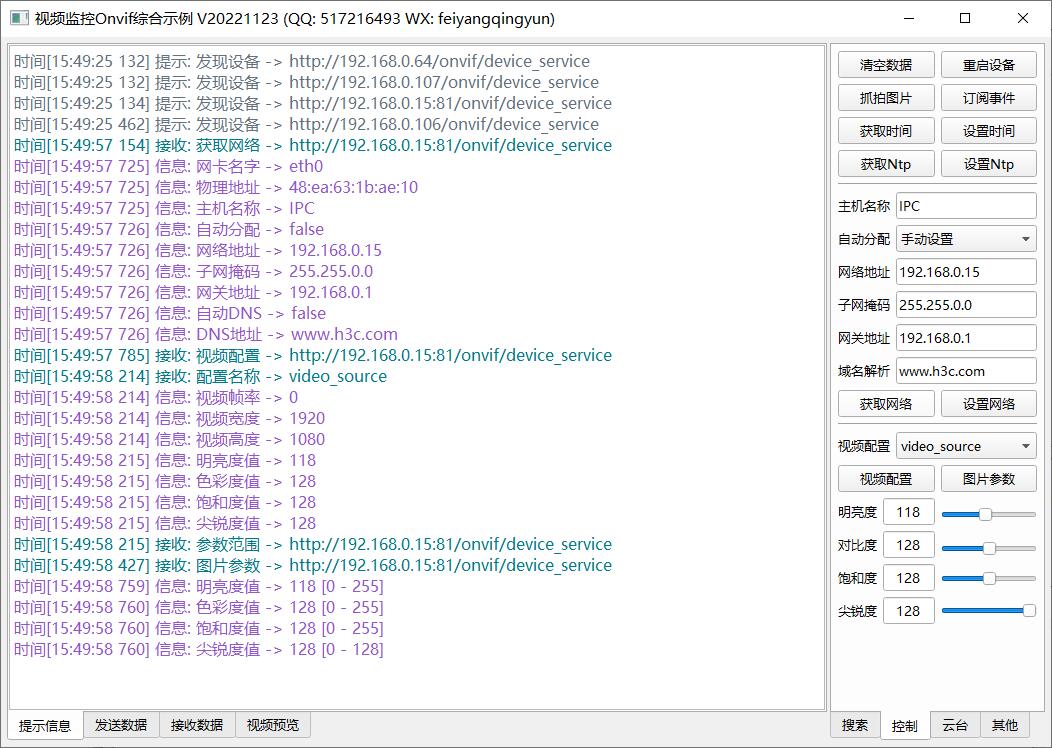Image resolution: width=1052 pixels, height=748 pixels.
Task: Click the 设置时间 button
Action: point(988,131)
